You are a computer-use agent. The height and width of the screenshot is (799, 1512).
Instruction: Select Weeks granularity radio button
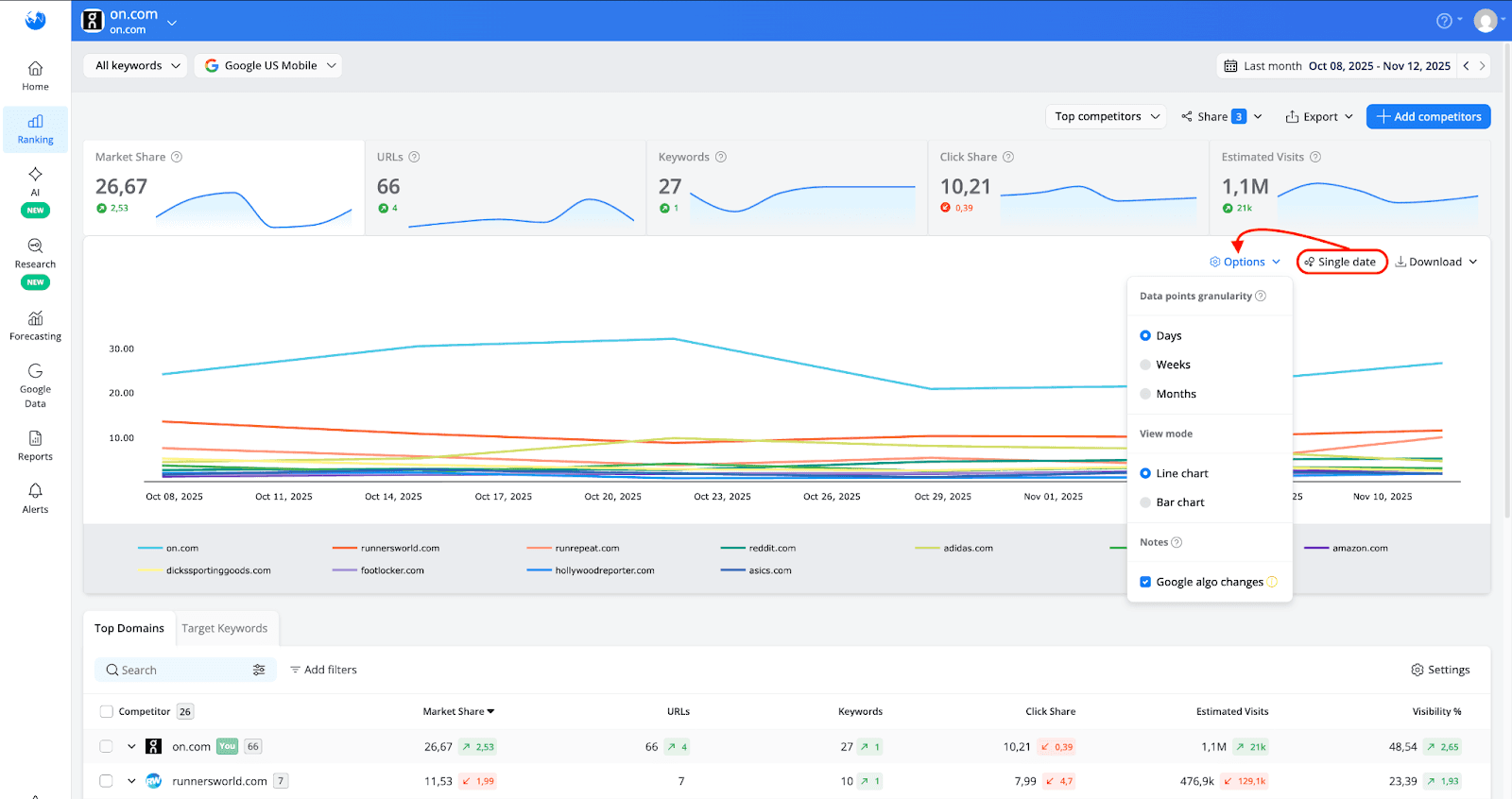pyautogui.click(x=1145, y=365)
